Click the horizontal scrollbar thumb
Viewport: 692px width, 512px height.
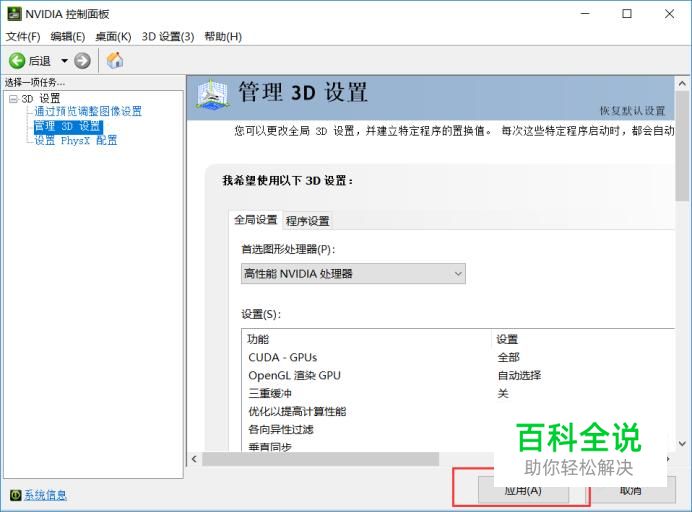coord(320,459)
